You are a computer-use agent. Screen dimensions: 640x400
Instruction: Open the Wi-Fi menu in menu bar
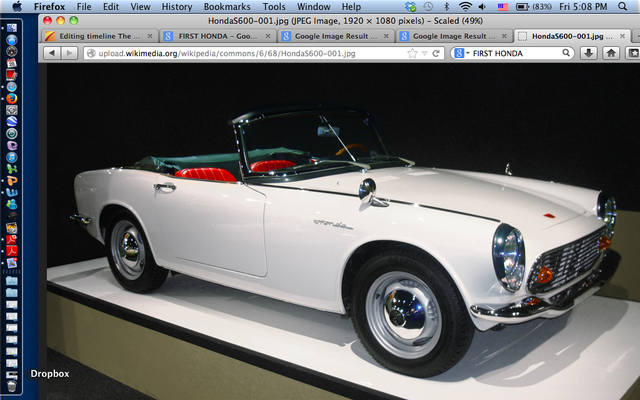pos(465,7)
